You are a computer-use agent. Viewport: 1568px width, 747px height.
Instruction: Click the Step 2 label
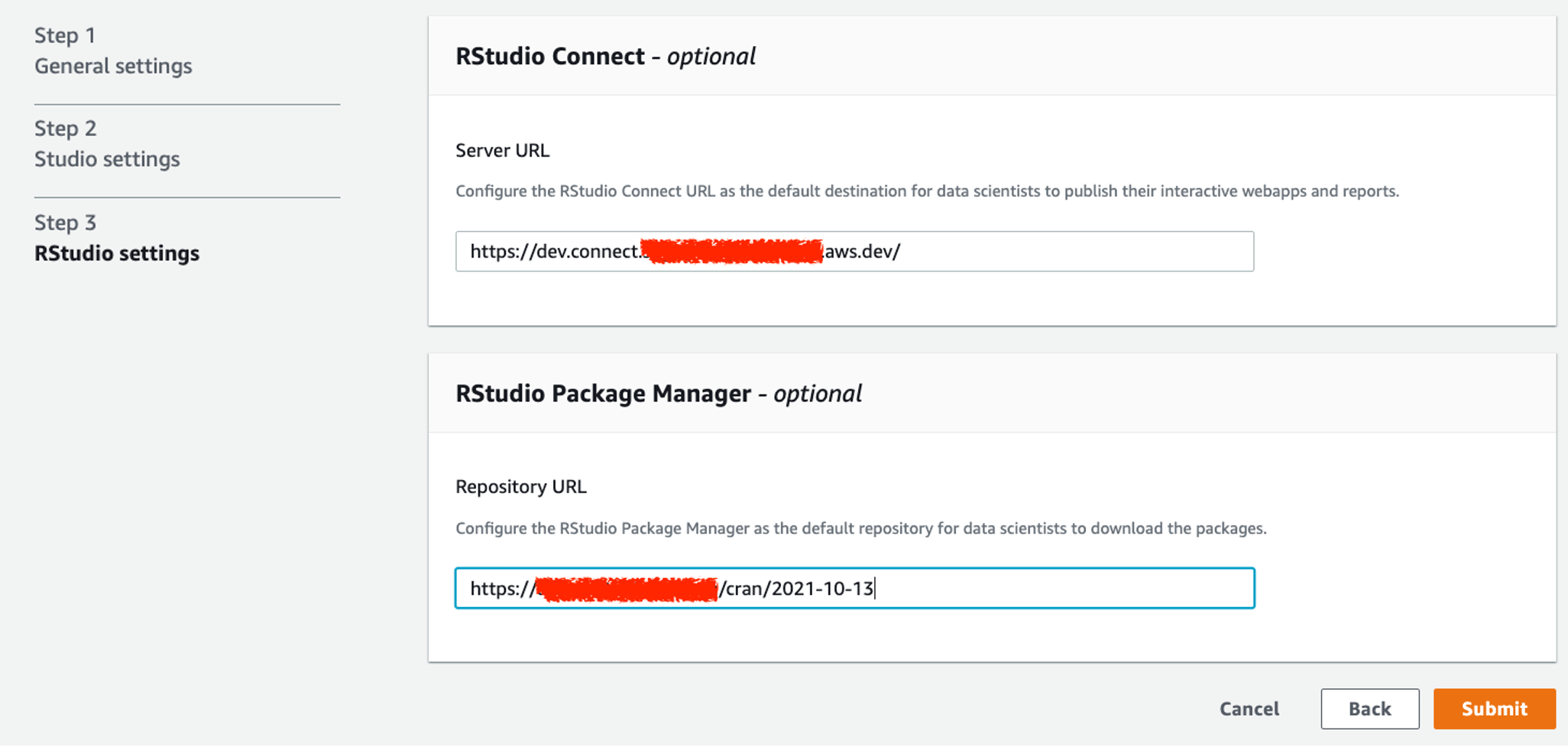pyautogui.click(x=65, y=128)
